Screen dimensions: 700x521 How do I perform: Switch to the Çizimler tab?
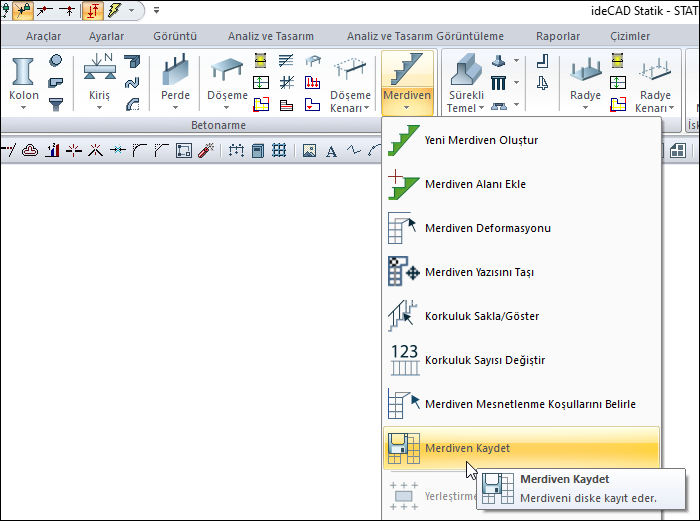pos(630,36)
